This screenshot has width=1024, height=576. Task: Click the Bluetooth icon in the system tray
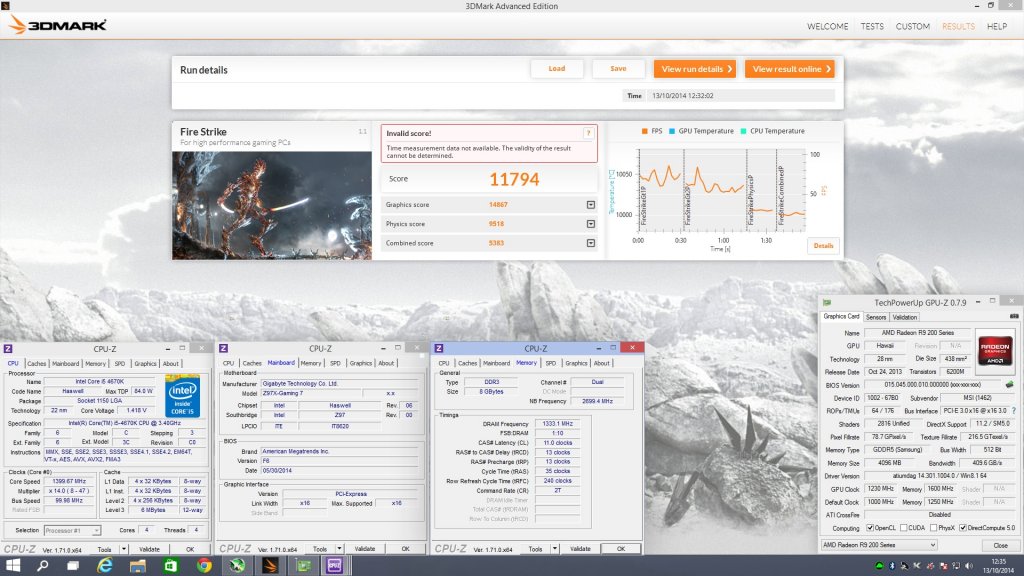[892, 566]
